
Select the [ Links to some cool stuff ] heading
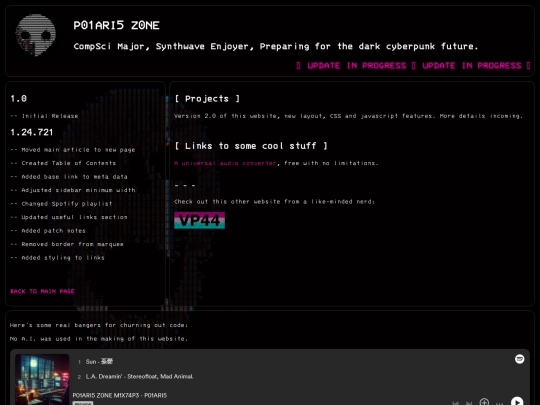click(251, 146)
